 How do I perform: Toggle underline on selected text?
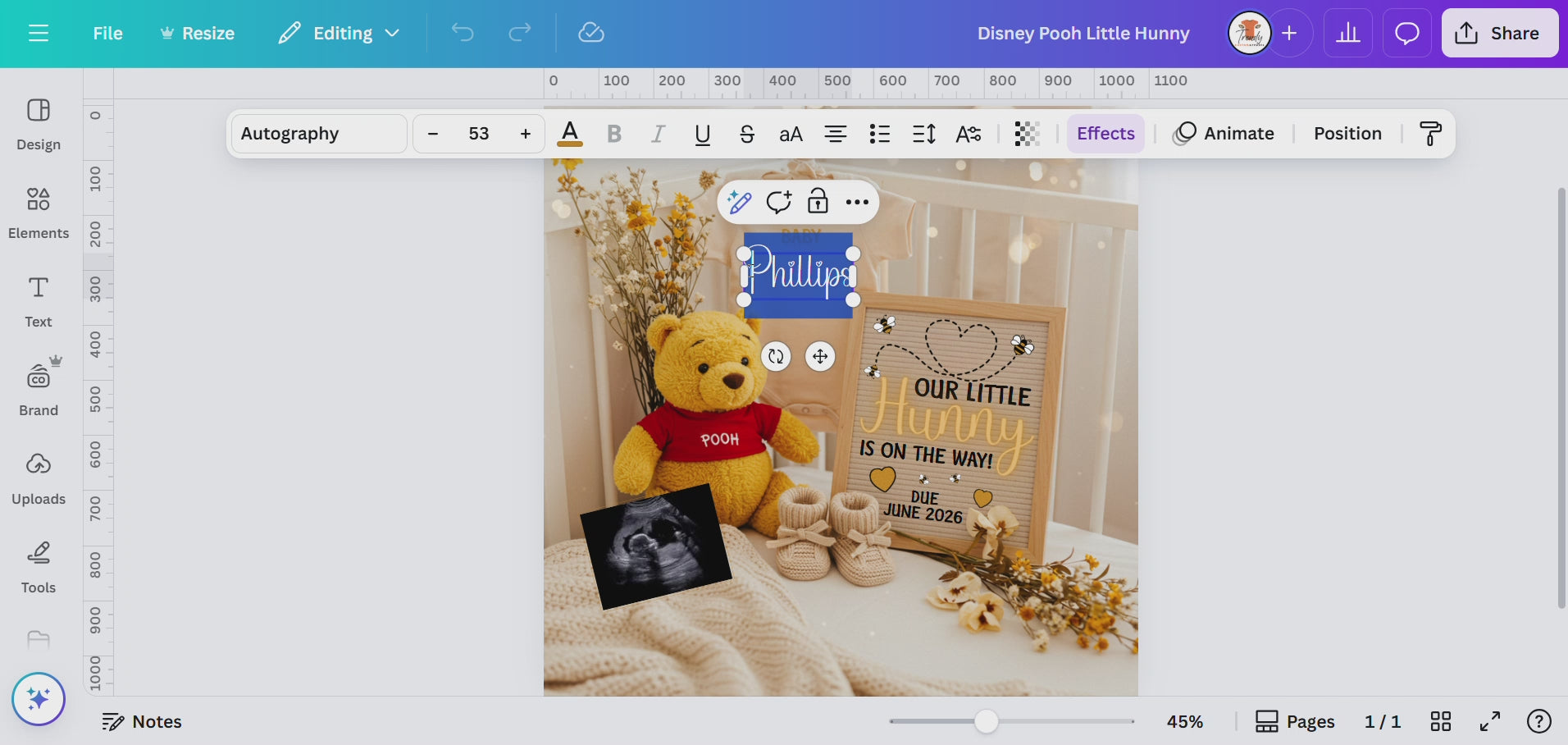702,134
